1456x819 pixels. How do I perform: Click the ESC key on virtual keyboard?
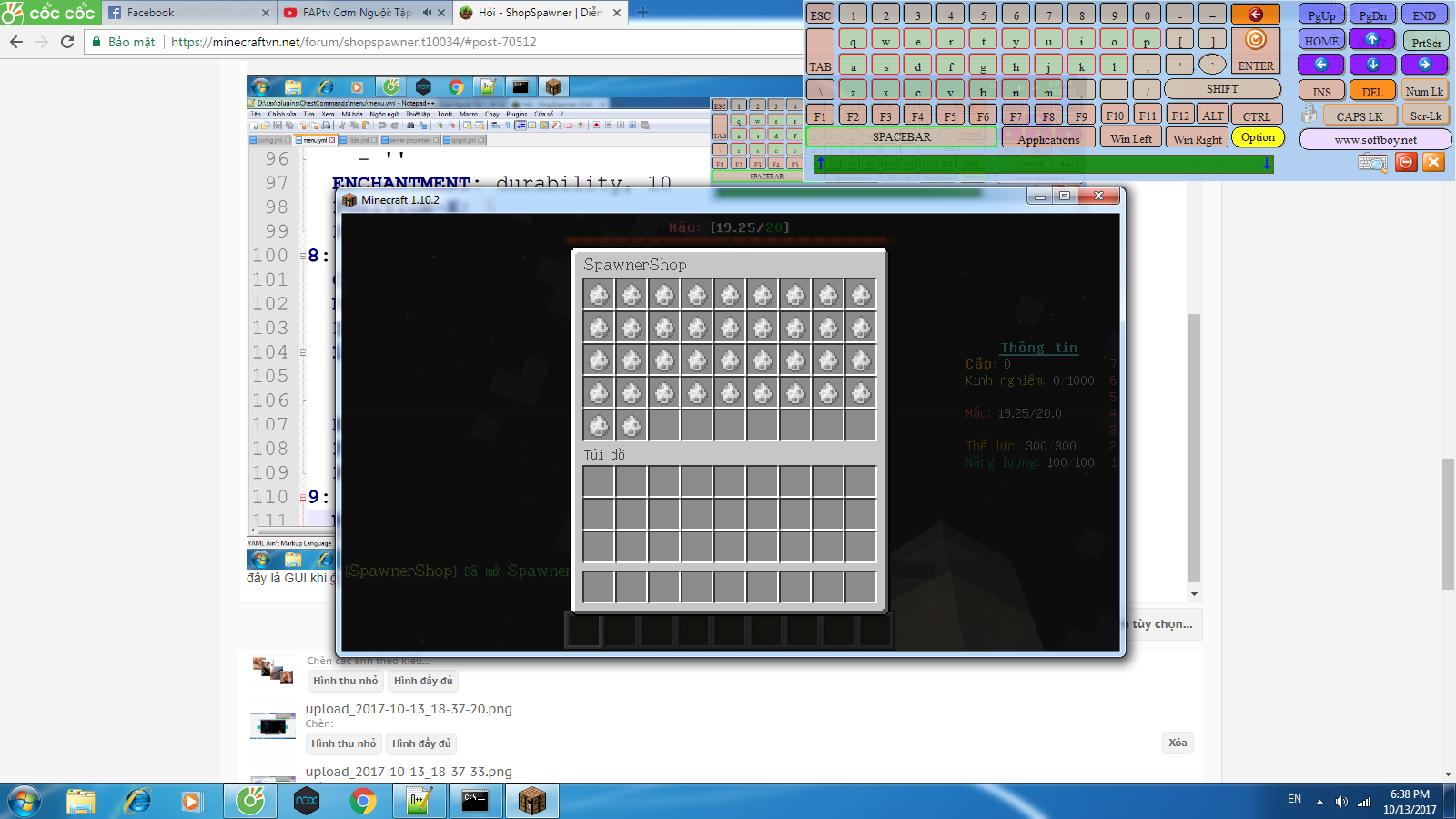tap(820, 15)
